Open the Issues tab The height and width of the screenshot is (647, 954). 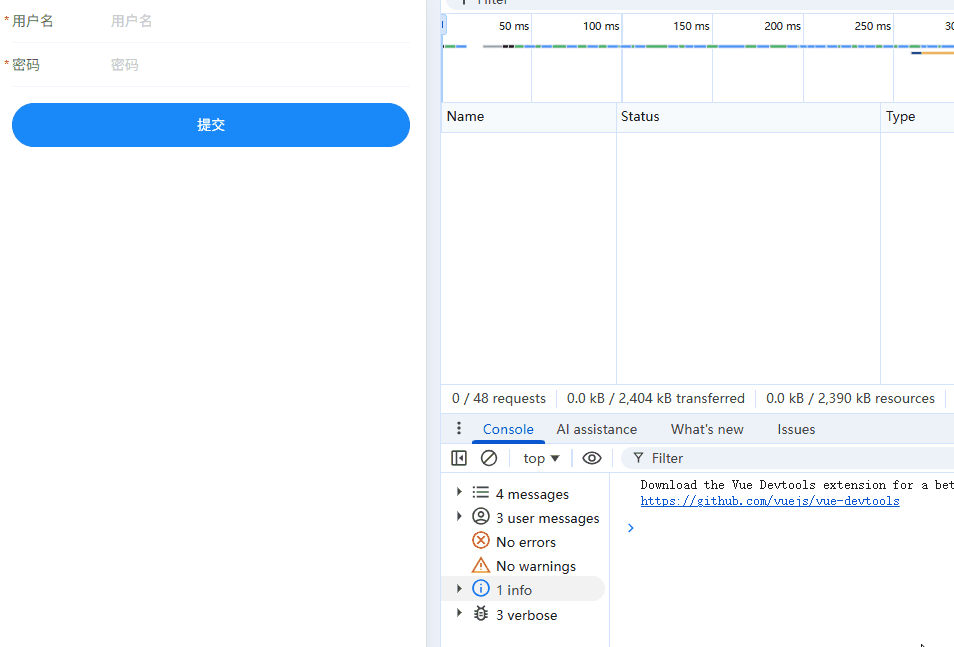pos(796,429)
